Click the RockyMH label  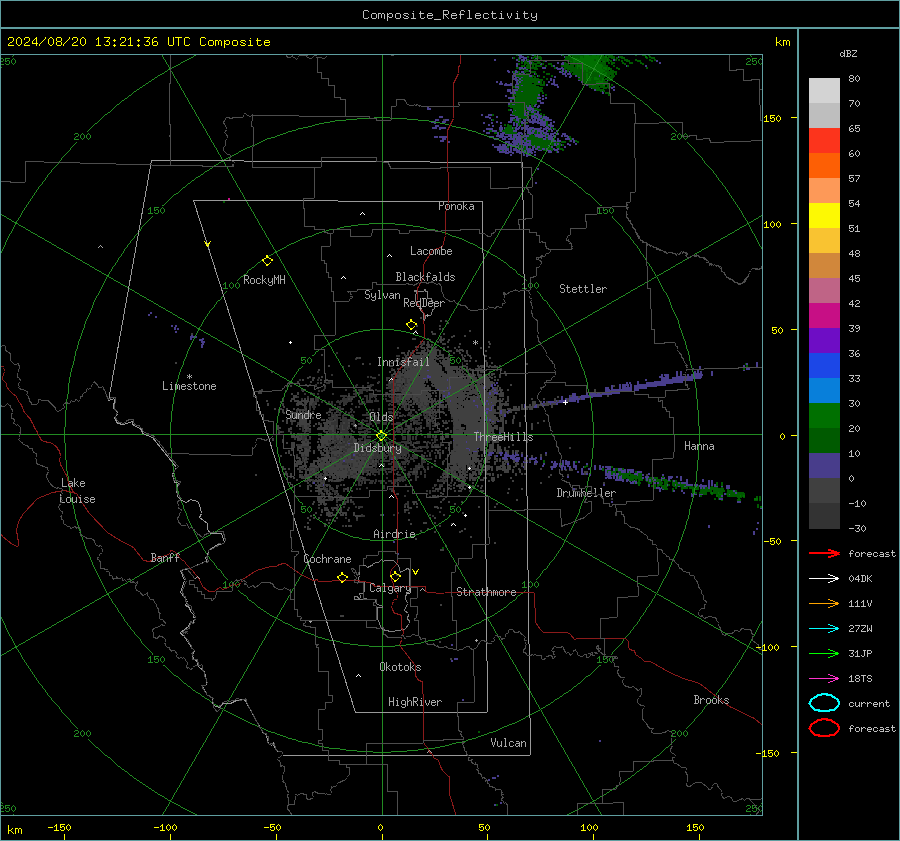pos(264,280)
